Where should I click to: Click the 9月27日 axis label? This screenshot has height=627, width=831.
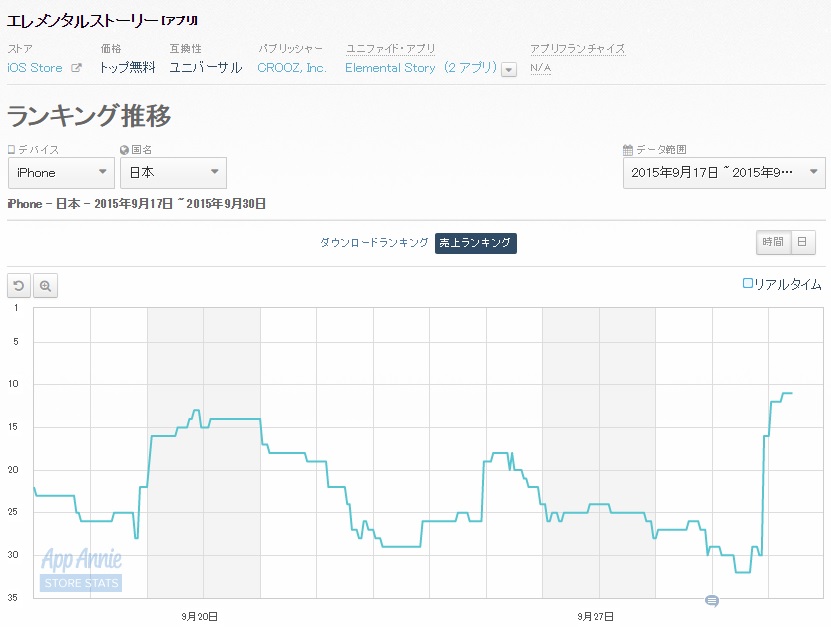596,616
